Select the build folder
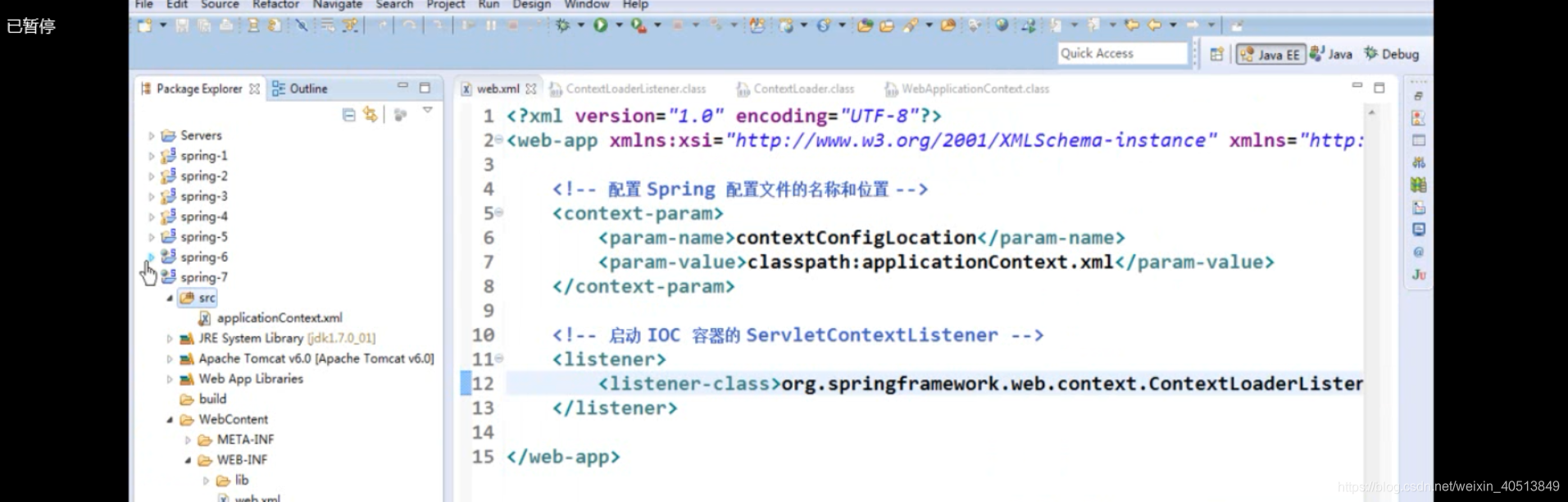 coord(203,399)
